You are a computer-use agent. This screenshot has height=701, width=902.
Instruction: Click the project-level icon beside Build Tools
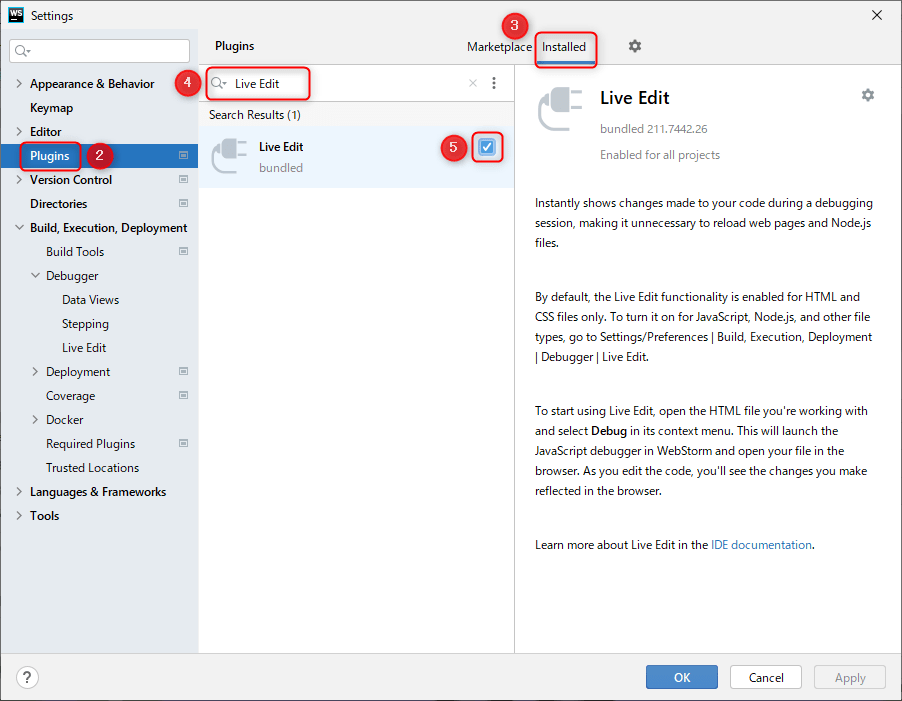click(x=184, y=251)
